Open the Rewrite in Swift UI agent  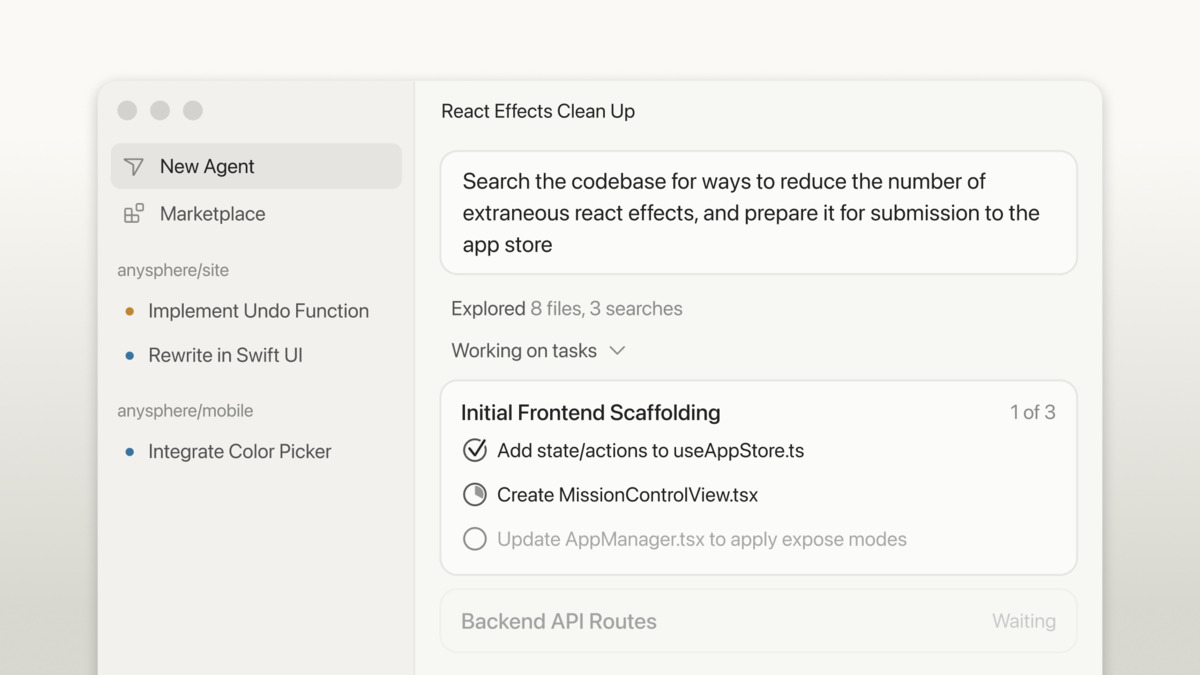224,355
